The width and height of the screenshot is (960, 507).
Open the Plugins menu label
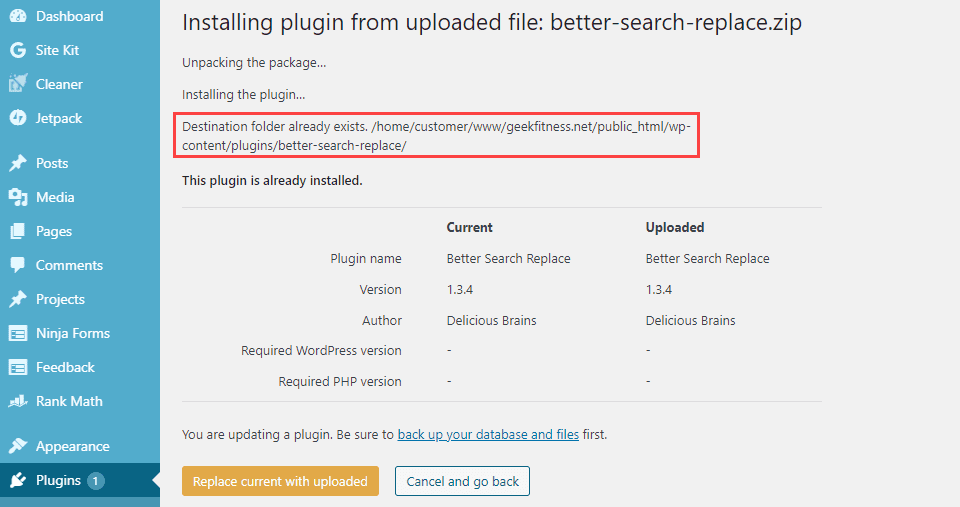[58, 480]
